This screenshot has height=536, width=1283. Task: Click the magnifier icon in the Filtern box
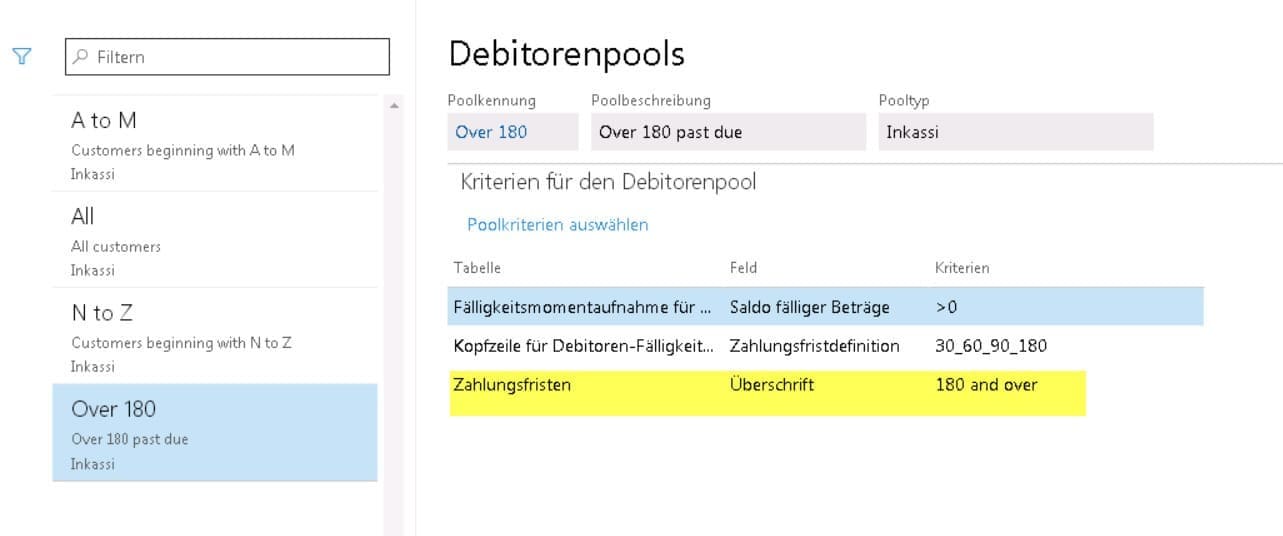tap(82, 57)
